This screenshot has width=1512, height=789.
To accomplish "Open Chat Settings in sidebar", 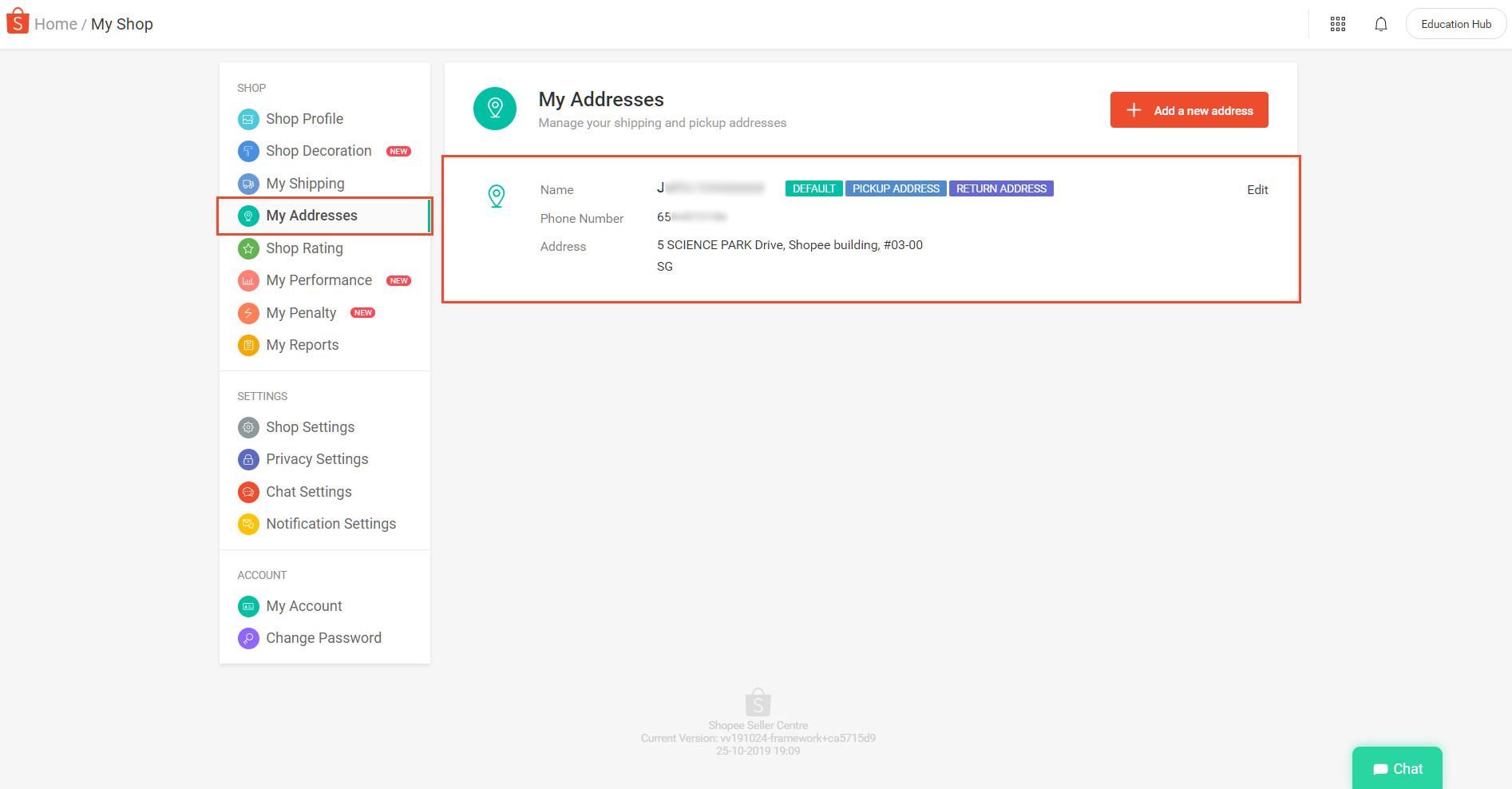I will (308, 492).
